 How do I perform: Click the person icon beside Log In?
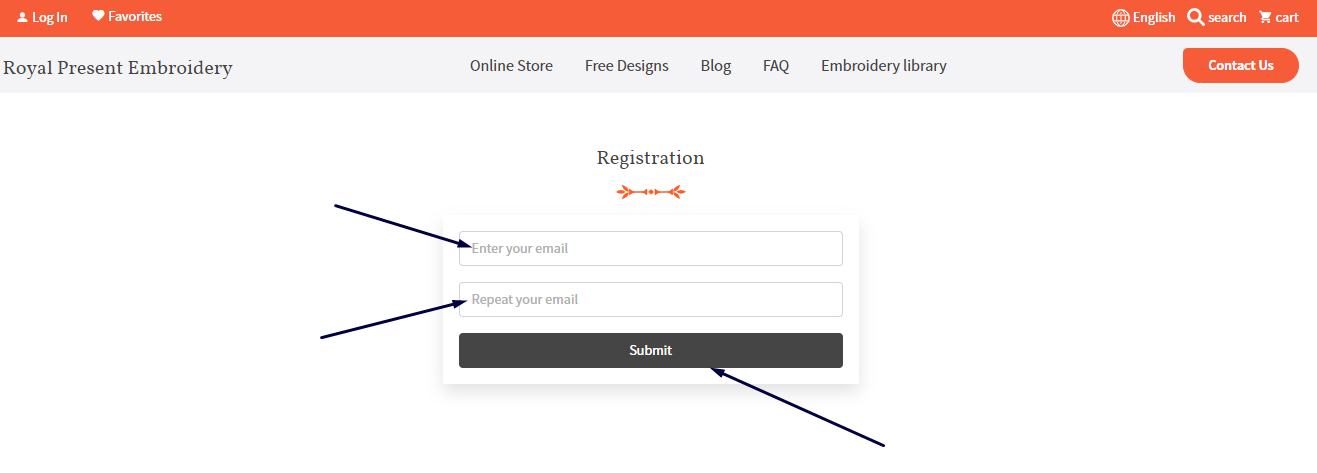click(x=22, y=17)
